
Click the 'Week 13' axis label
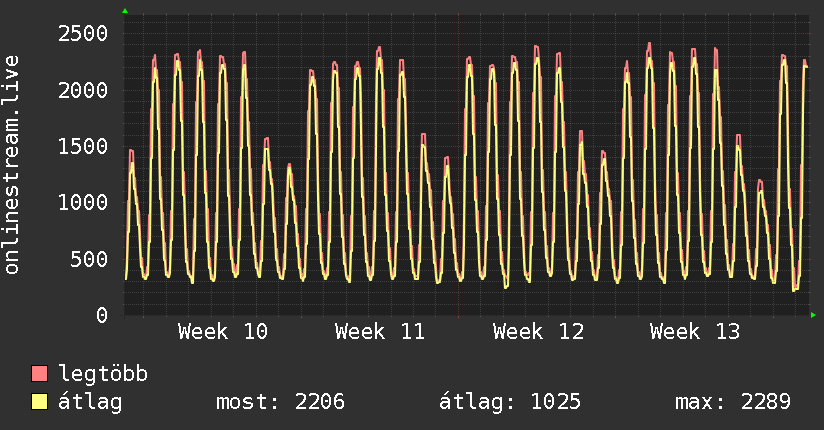pos(695,332)
